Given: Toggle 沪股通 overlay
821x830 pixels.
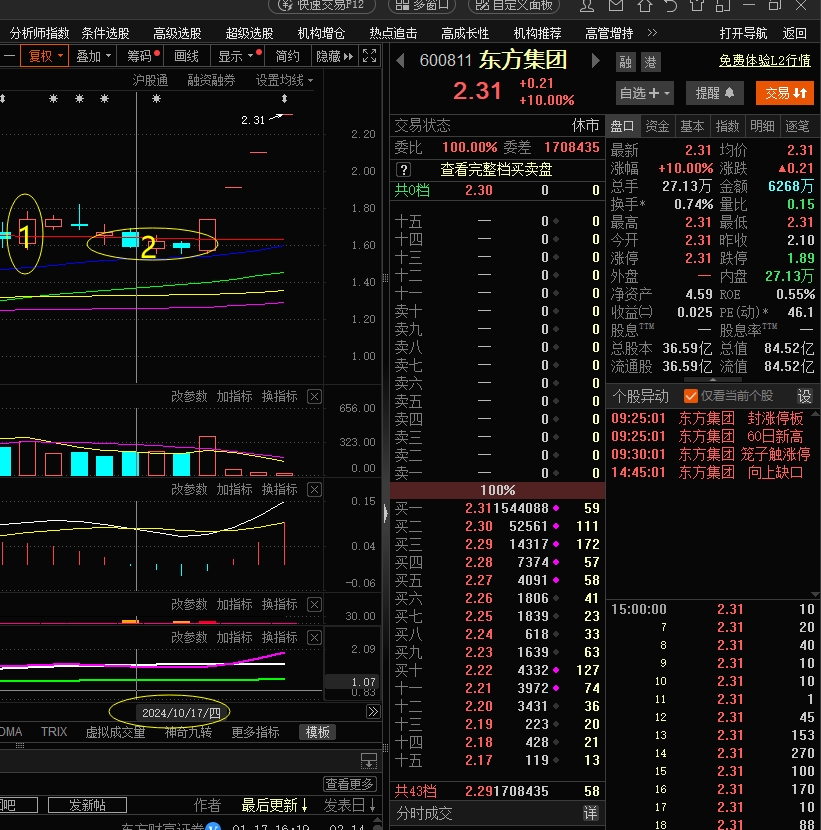Looking at the screenshot, I should [150, 80].
